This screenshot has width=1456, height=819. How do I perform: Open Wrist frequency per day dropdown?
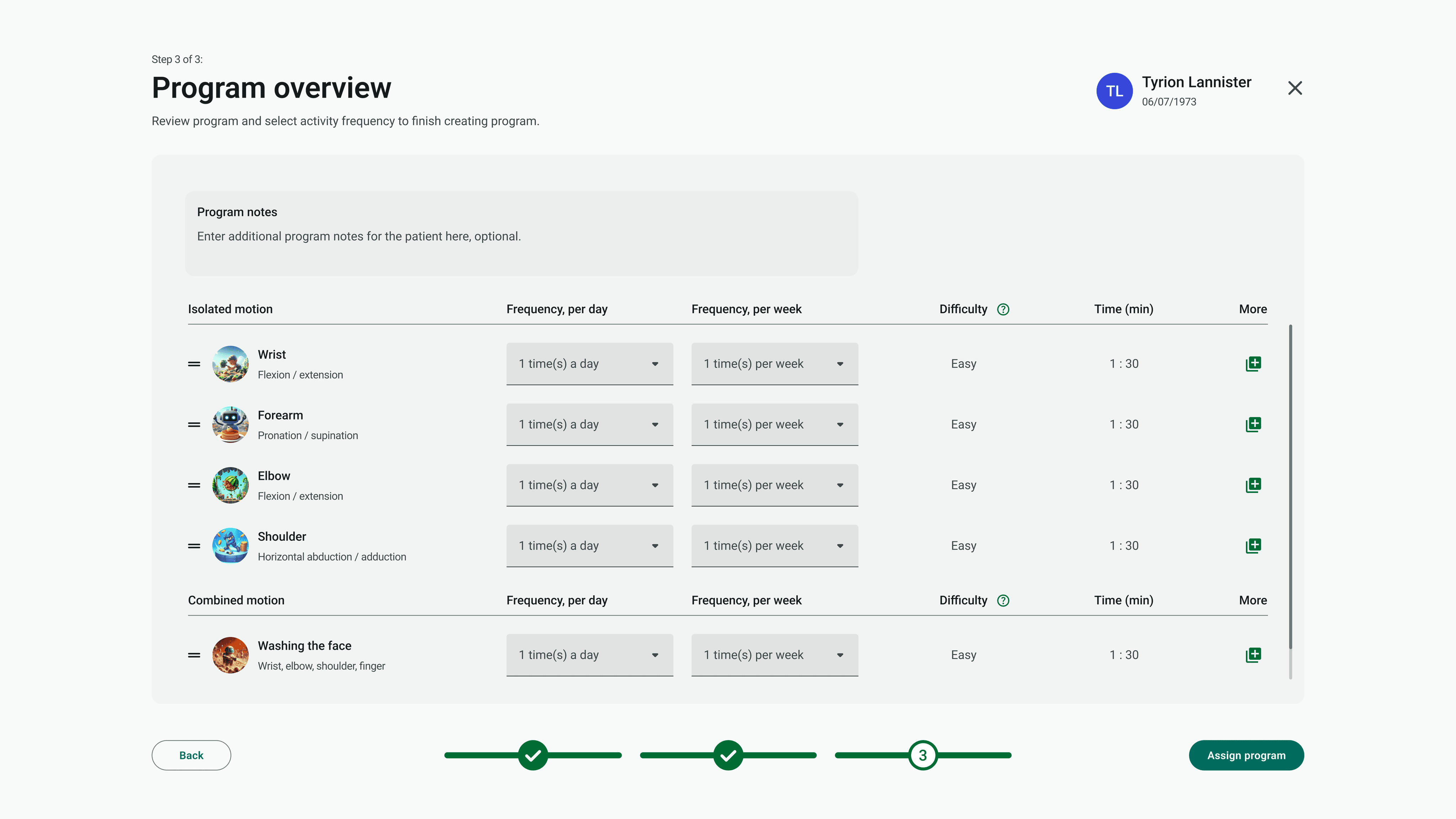pyautogui.click(x=589, y=363)
